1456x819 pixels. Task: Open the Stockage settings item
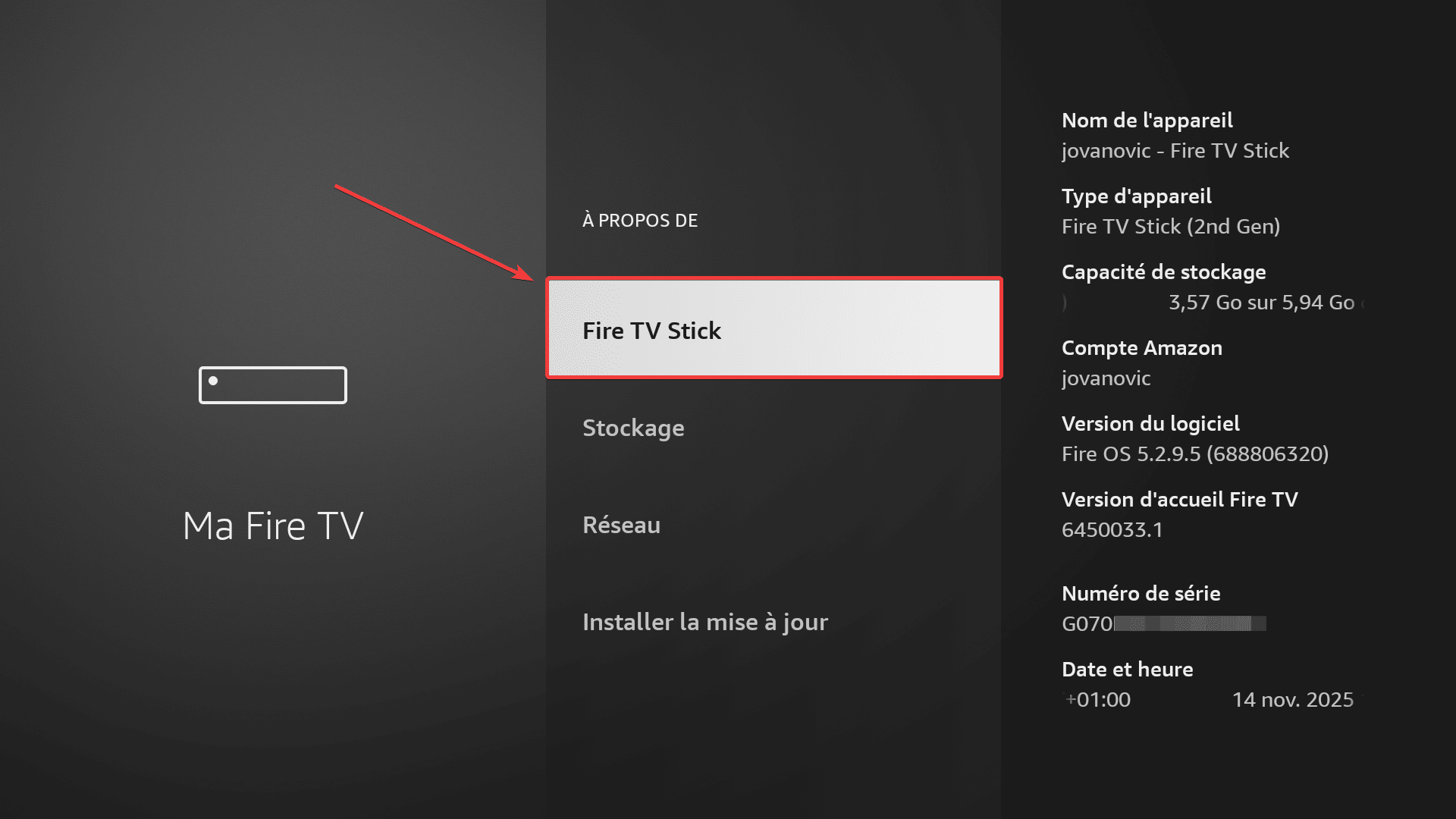tap(633, 428)
